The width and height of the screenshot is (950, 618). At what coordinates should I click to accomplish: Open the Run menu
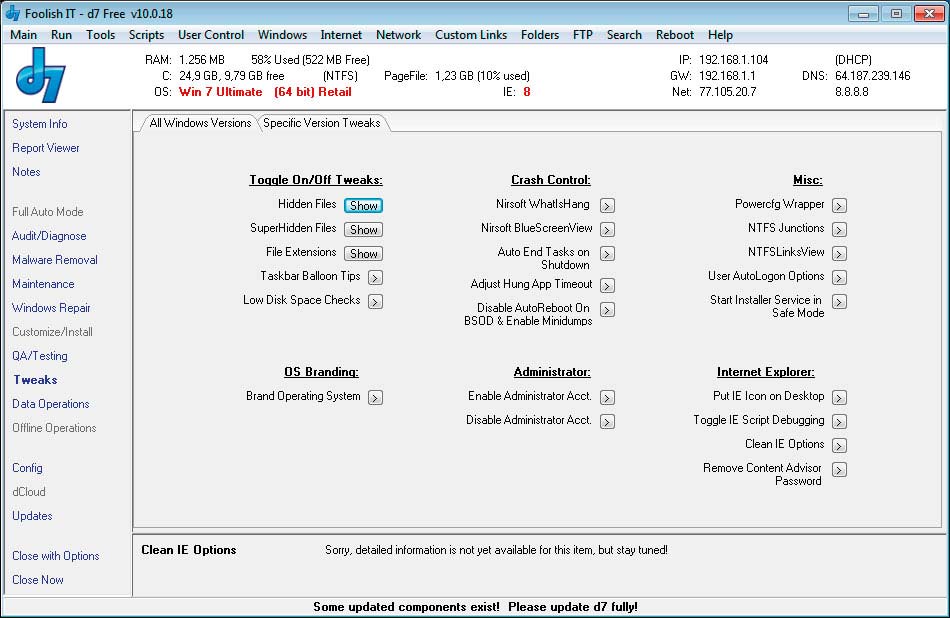coord(61,35)
